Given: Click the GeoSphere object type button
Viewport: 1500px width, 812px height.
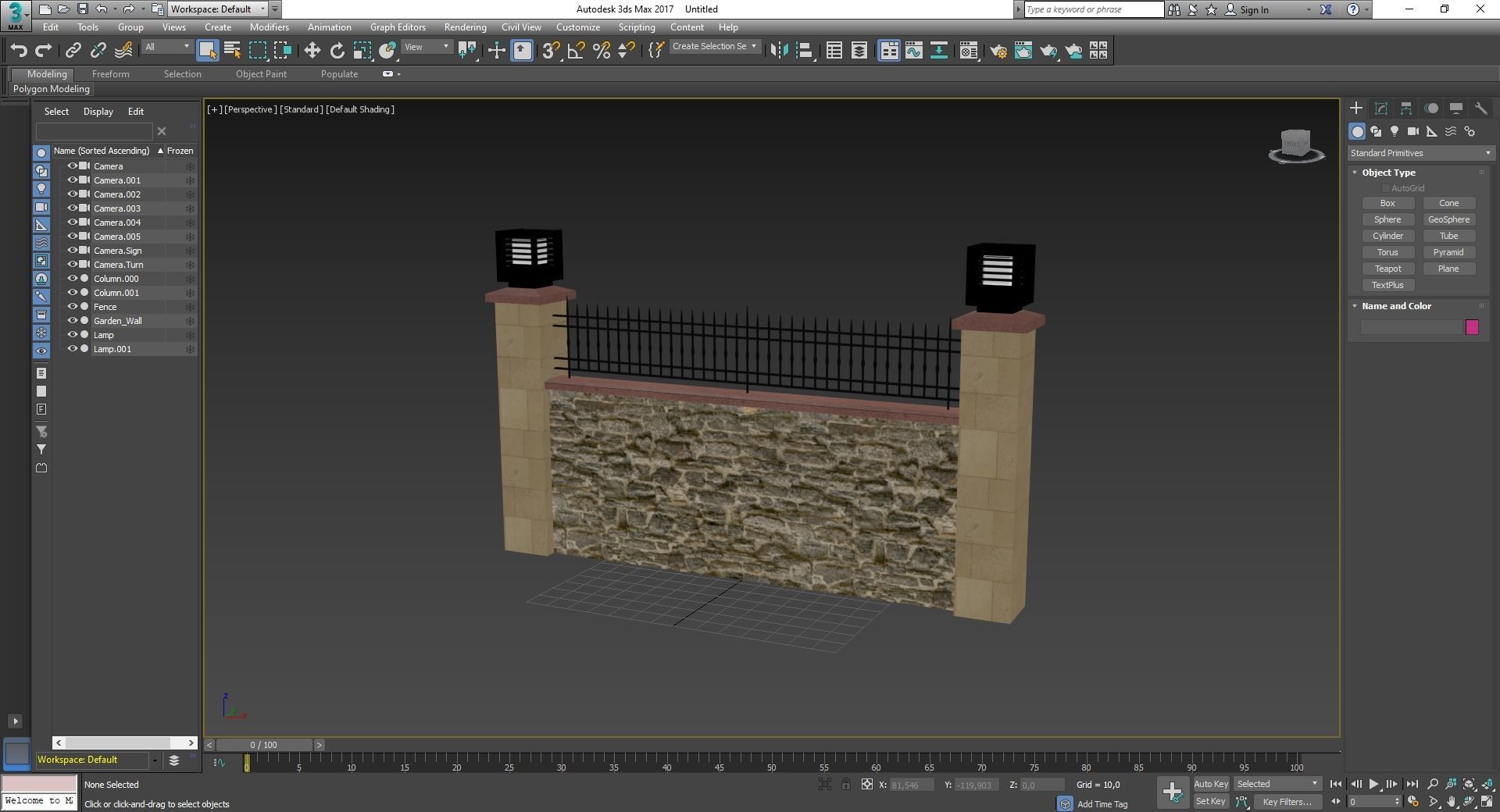Looking at the screenshot, I should [1448, 219].
